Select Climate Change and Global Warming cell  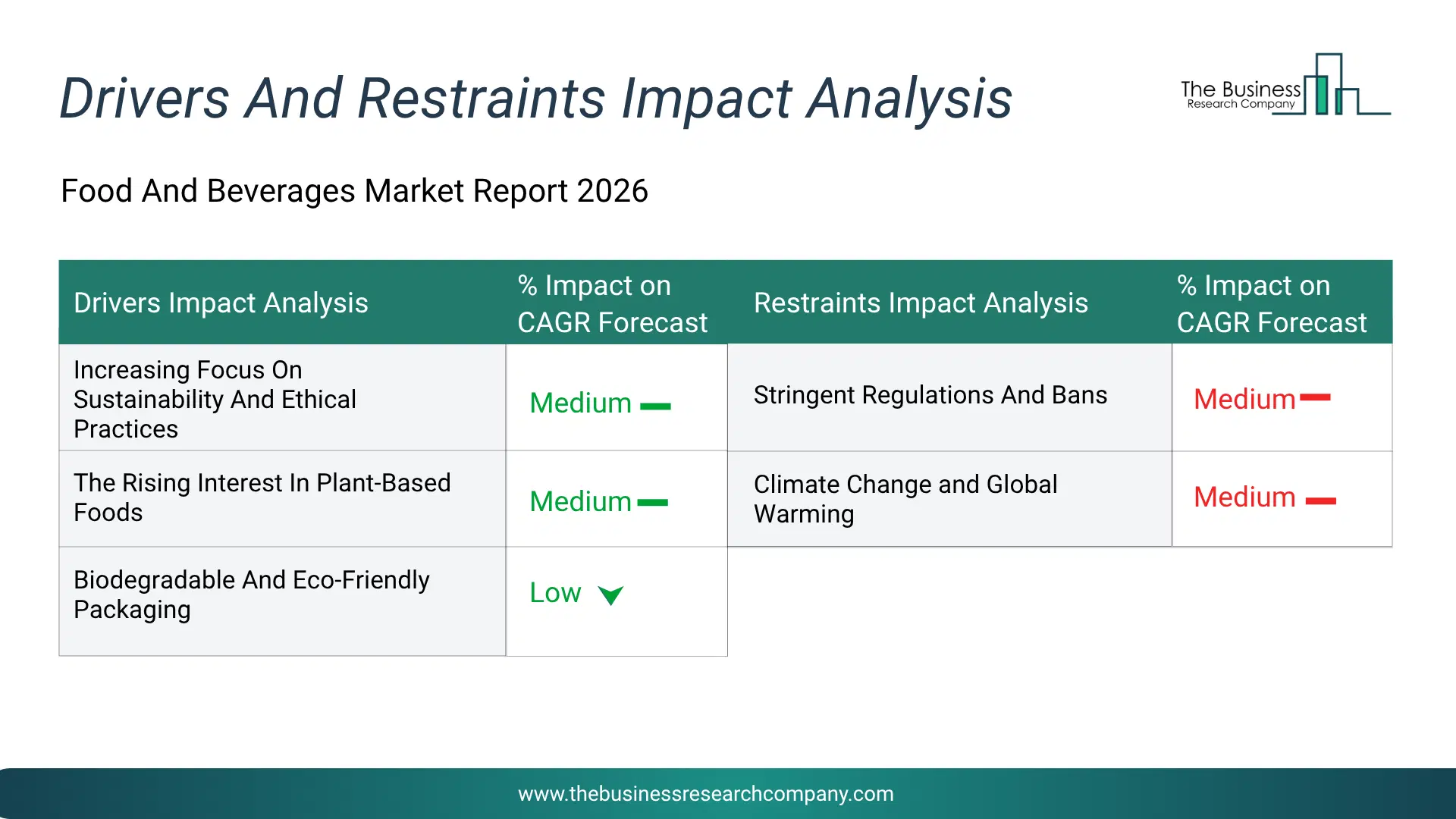click(949, 498)
